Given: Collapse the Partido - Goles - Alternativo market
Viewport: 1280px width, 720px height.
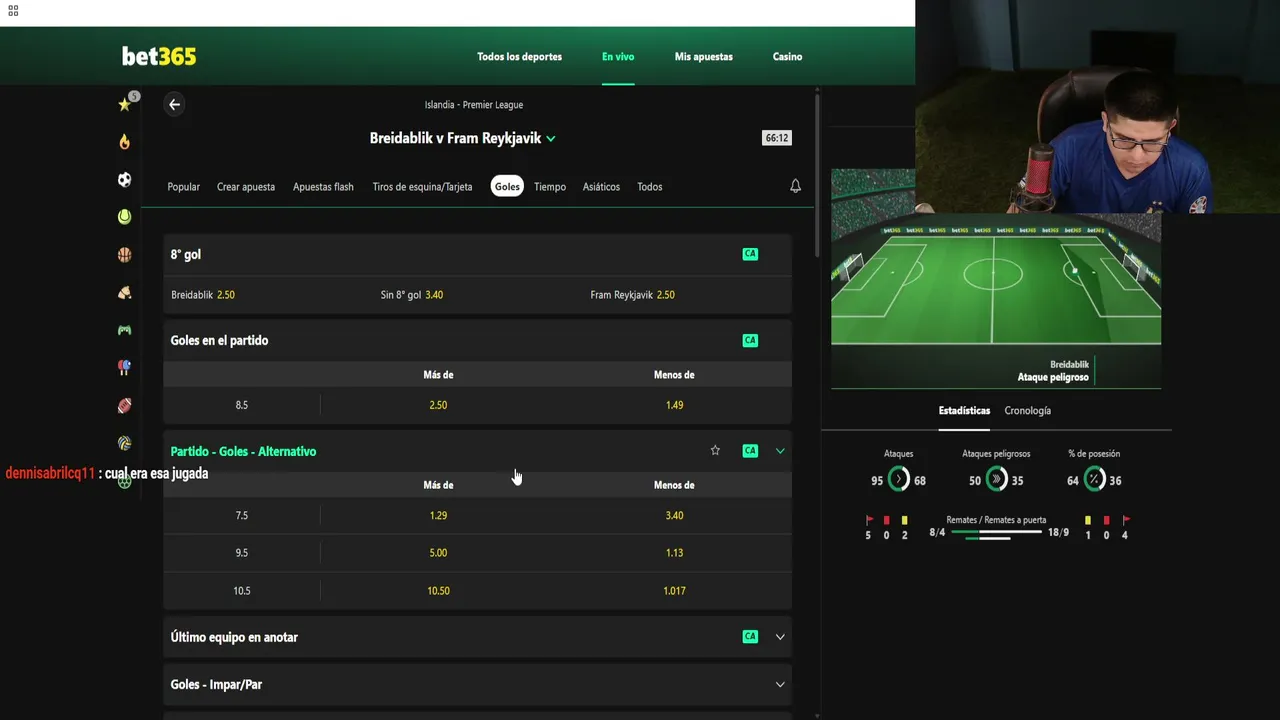Looking at the screenshot, I should (780, 451).
